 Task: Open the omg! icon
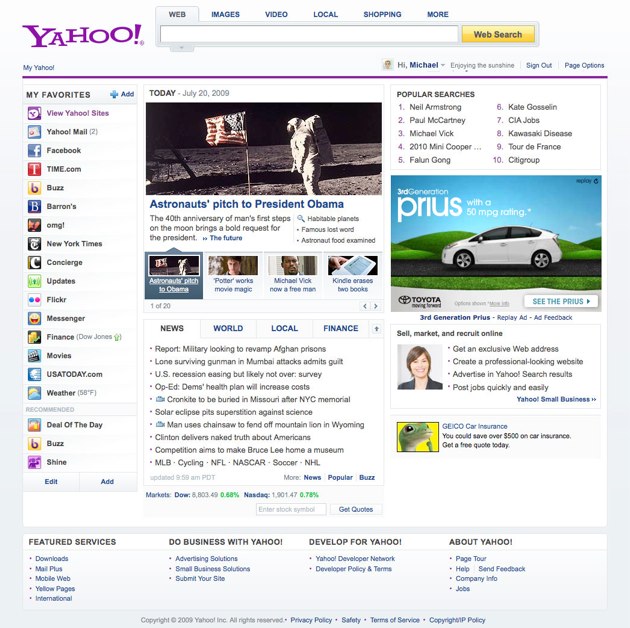[x=34, y=225]
